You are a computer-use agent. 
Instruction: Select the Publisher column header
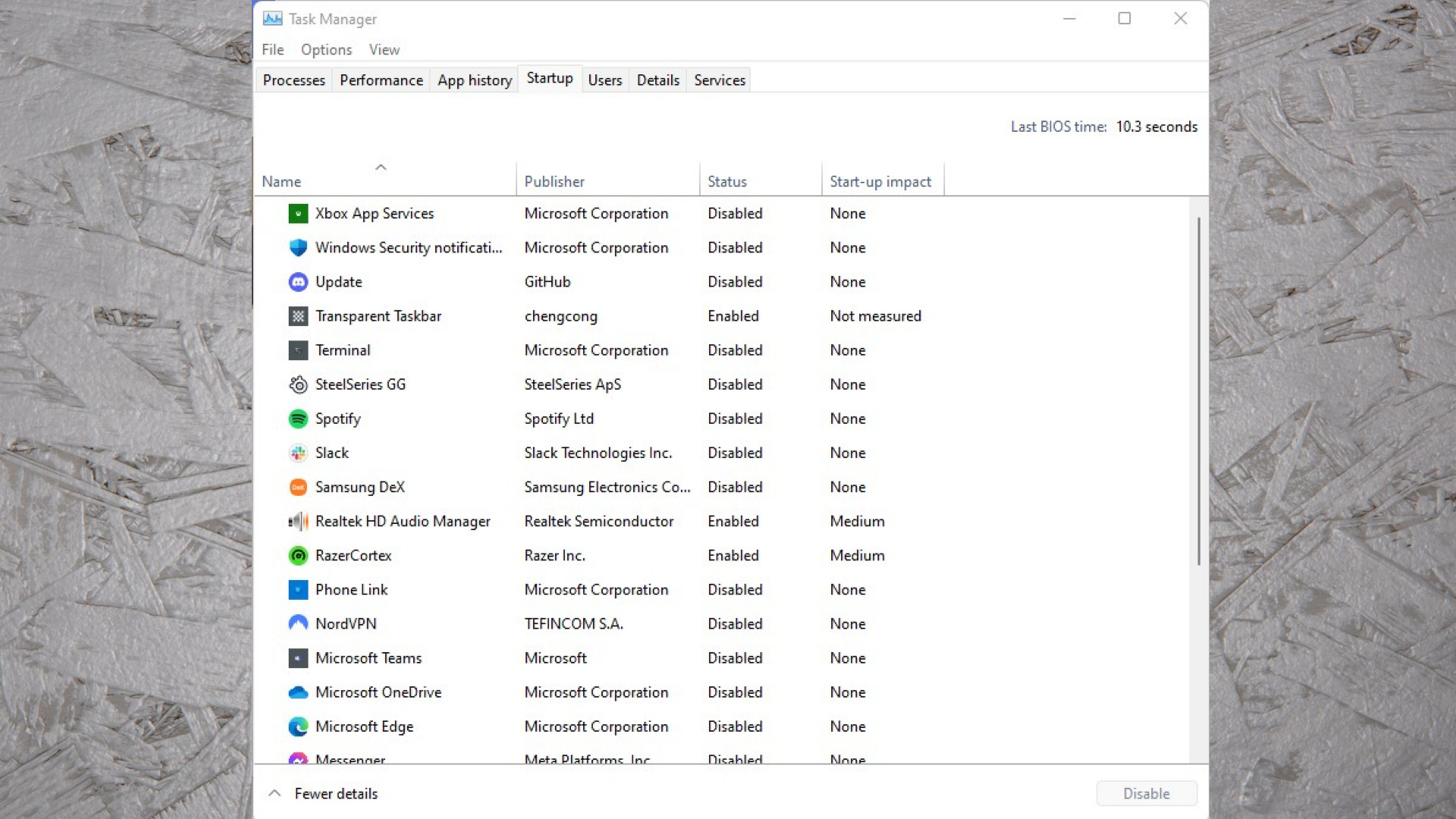click(555, 181)
